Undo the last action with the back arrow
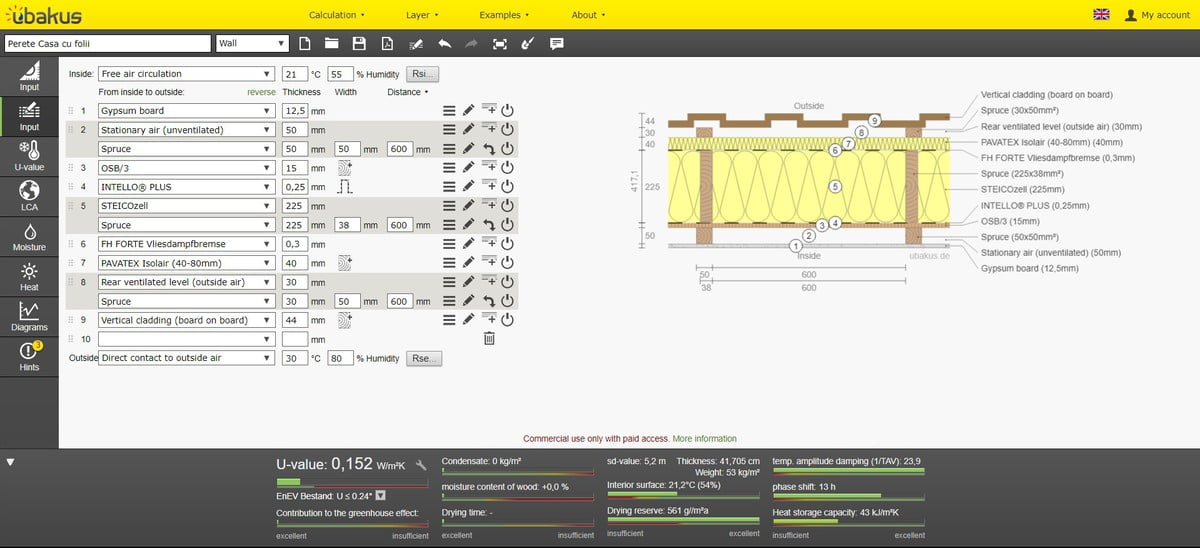The image size is (1200, 548). tap(444, 44)
